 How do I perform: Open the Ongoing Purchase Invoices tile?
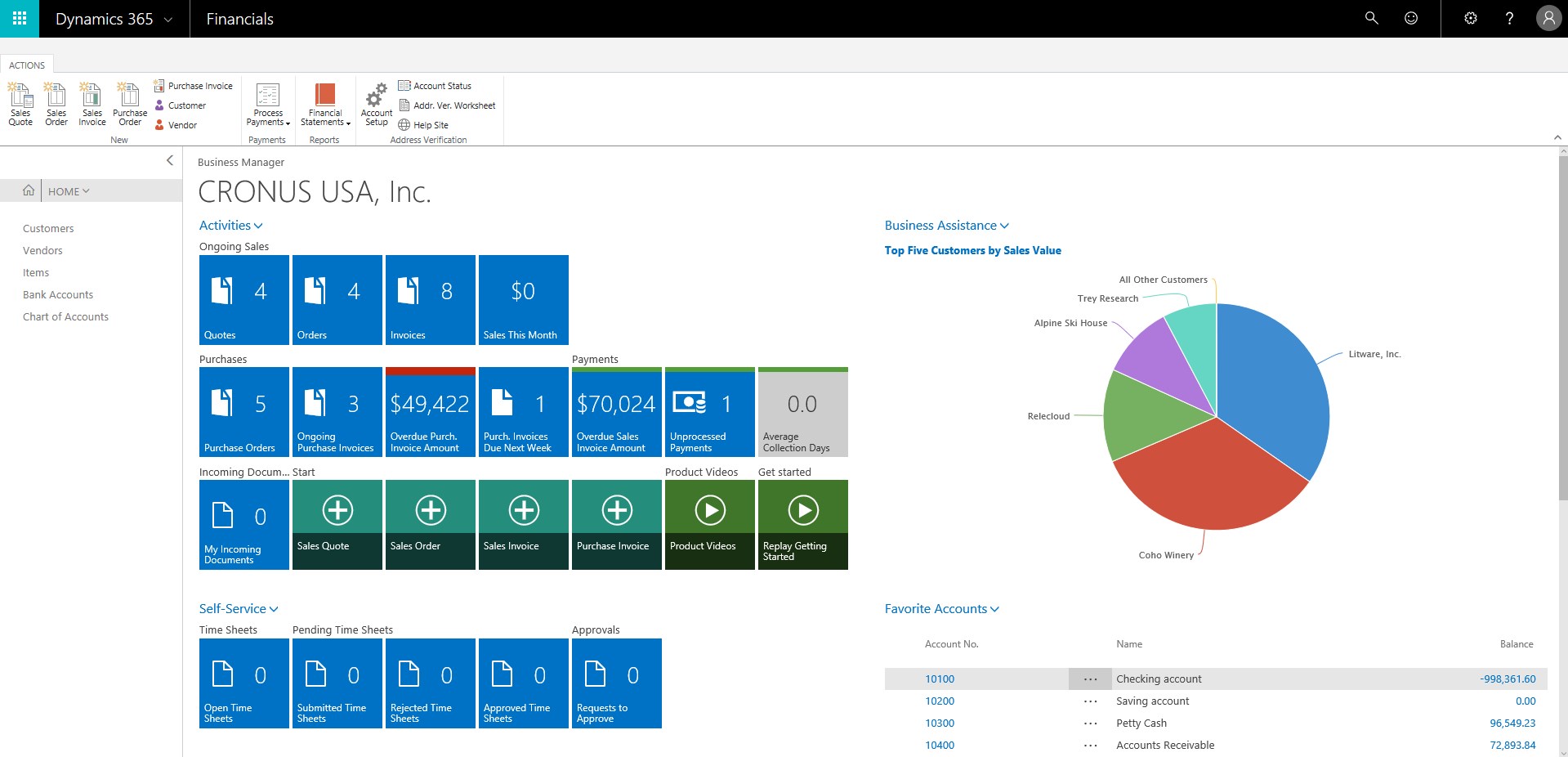[x=337, y=412]
